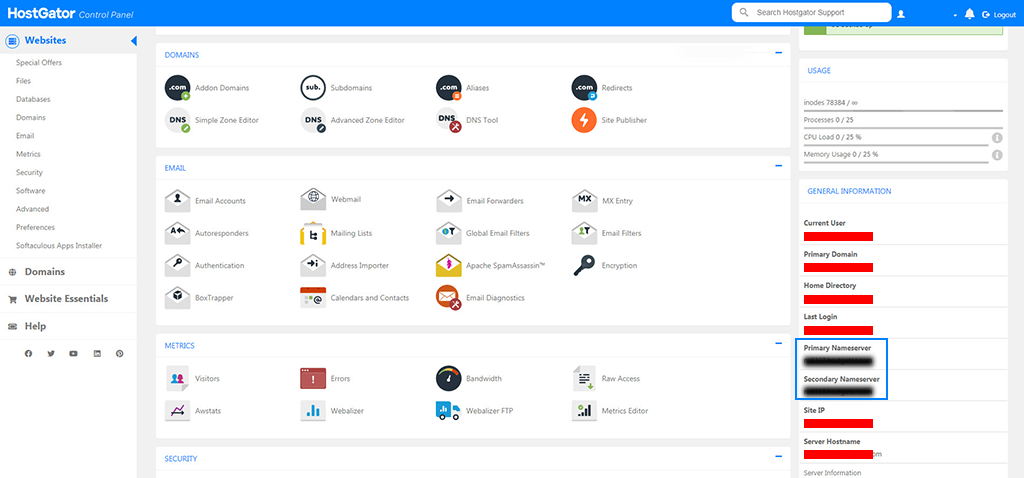
Task: Open Webmail icon
Action: coord(313,199)
